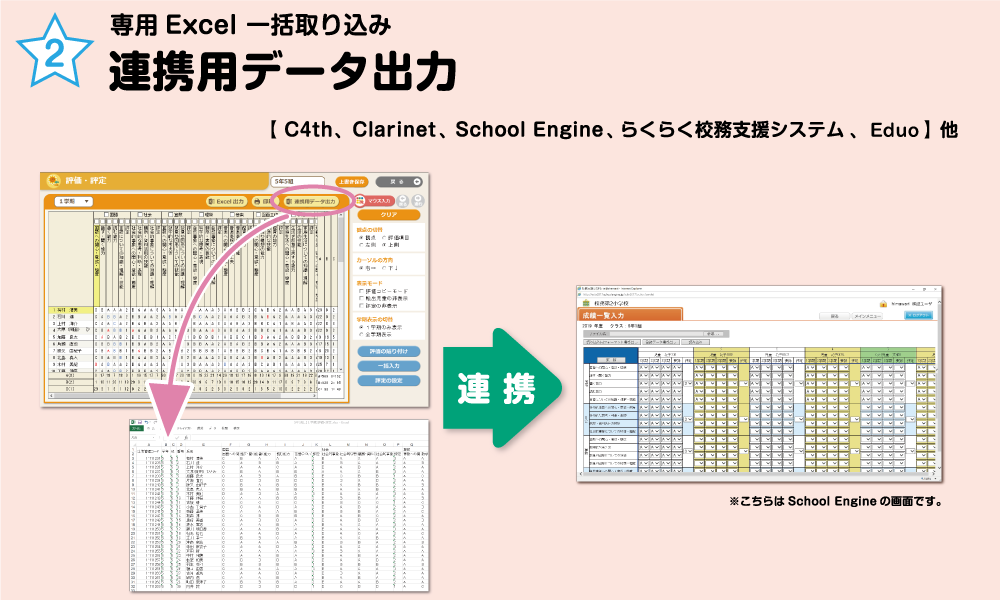Select the 下↓ cursor direction radio
This screenshot has width=1000, height=600.
[384, 268]
